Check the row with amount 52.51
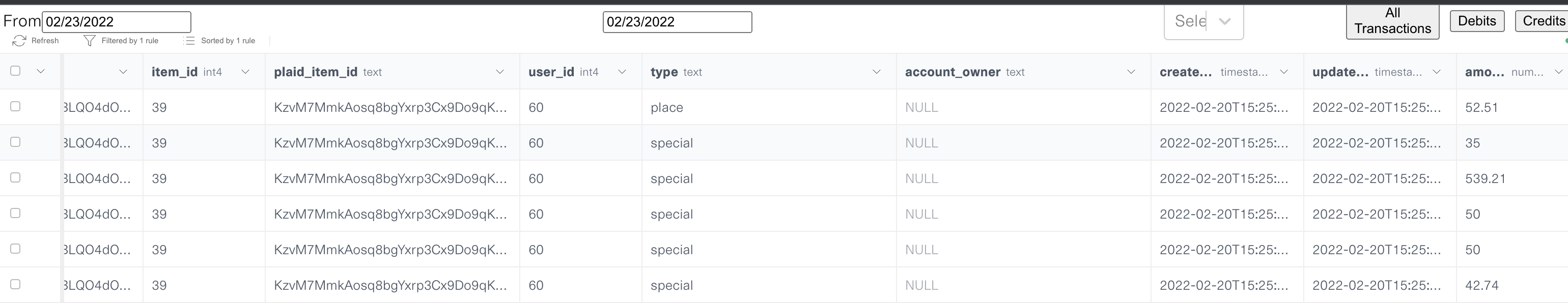1568x303 pixels. (15, 106)
